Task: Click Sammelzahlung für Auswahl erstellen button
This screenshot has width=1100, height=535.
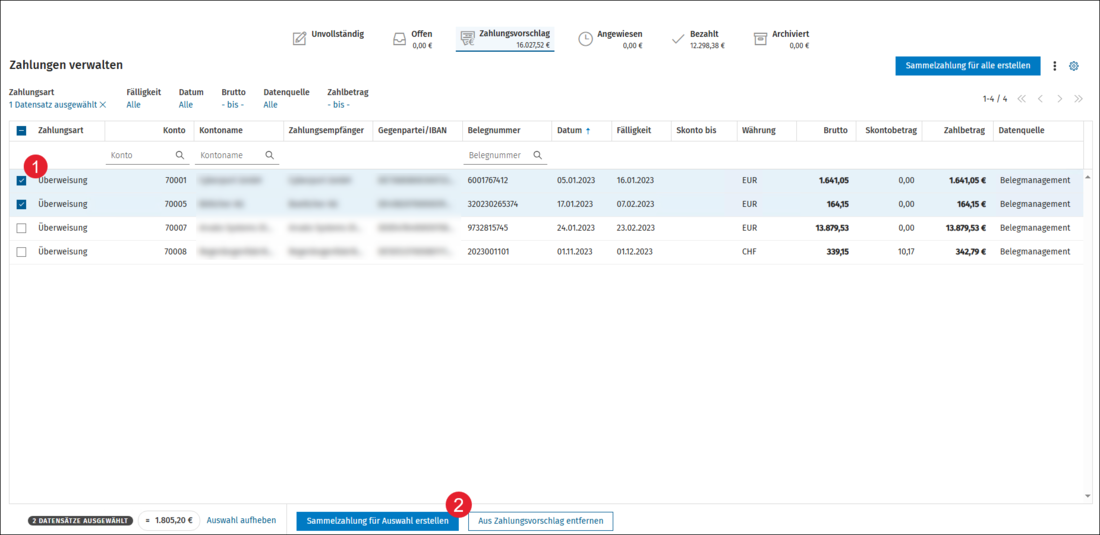Action: tap(377, 521)
